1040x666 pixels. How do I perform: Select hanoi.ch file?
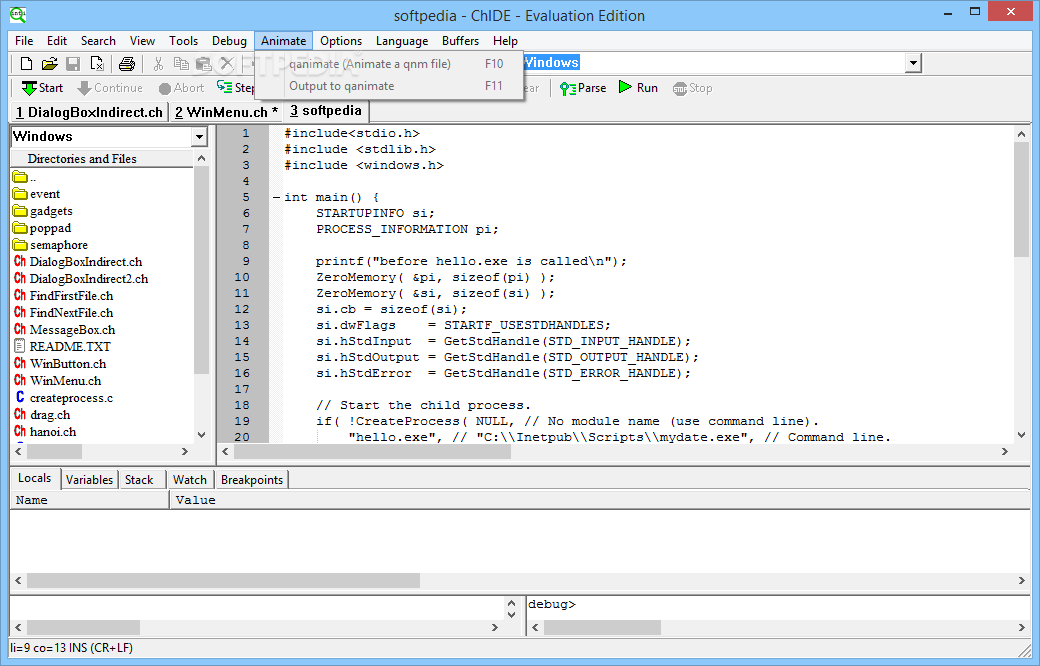coord(44,432)
